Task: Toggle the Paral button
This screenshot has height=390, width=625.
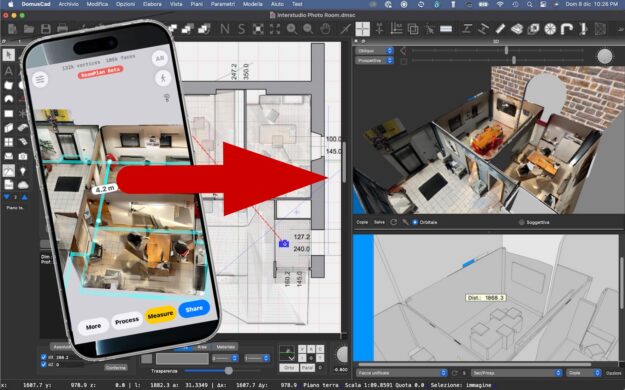Action: click(x=307, y=368)
